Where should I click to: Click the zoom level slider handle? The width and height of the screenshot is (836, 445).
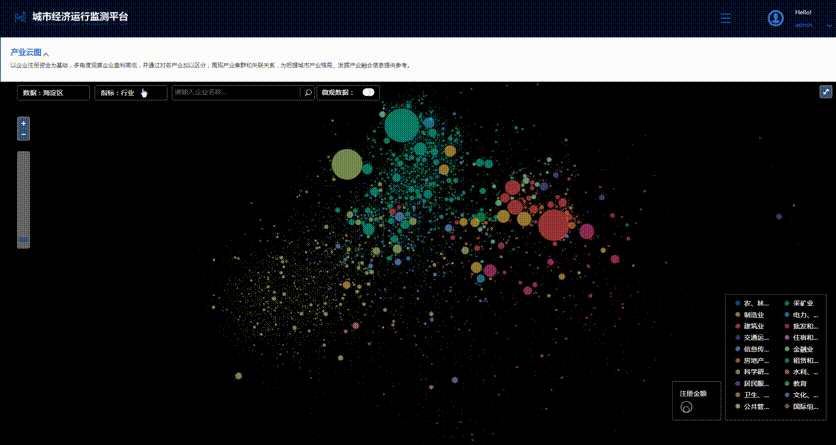(x=23, y=240)
